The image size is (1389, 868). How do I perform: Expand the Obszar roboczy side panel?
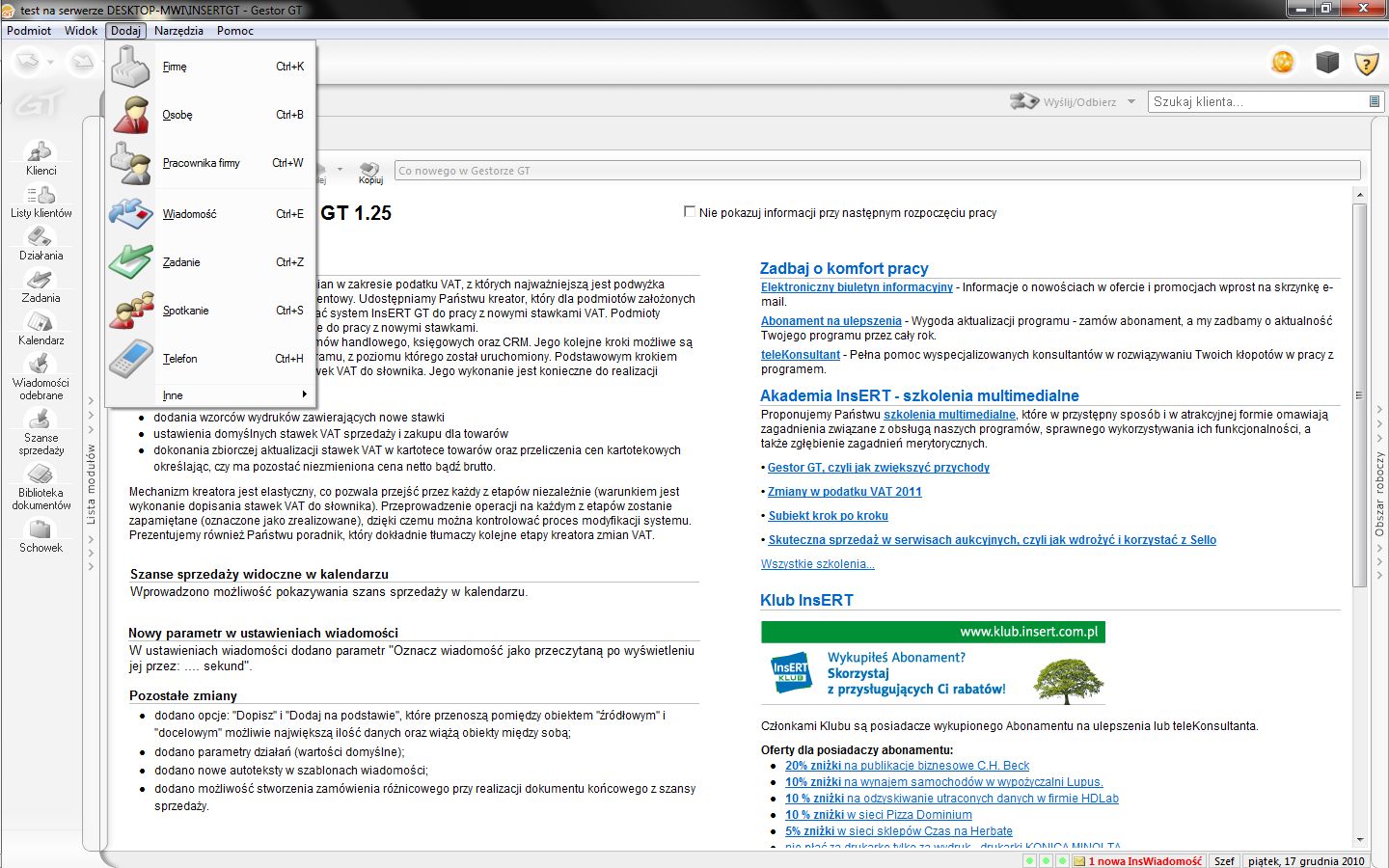tap(1379, 492)
